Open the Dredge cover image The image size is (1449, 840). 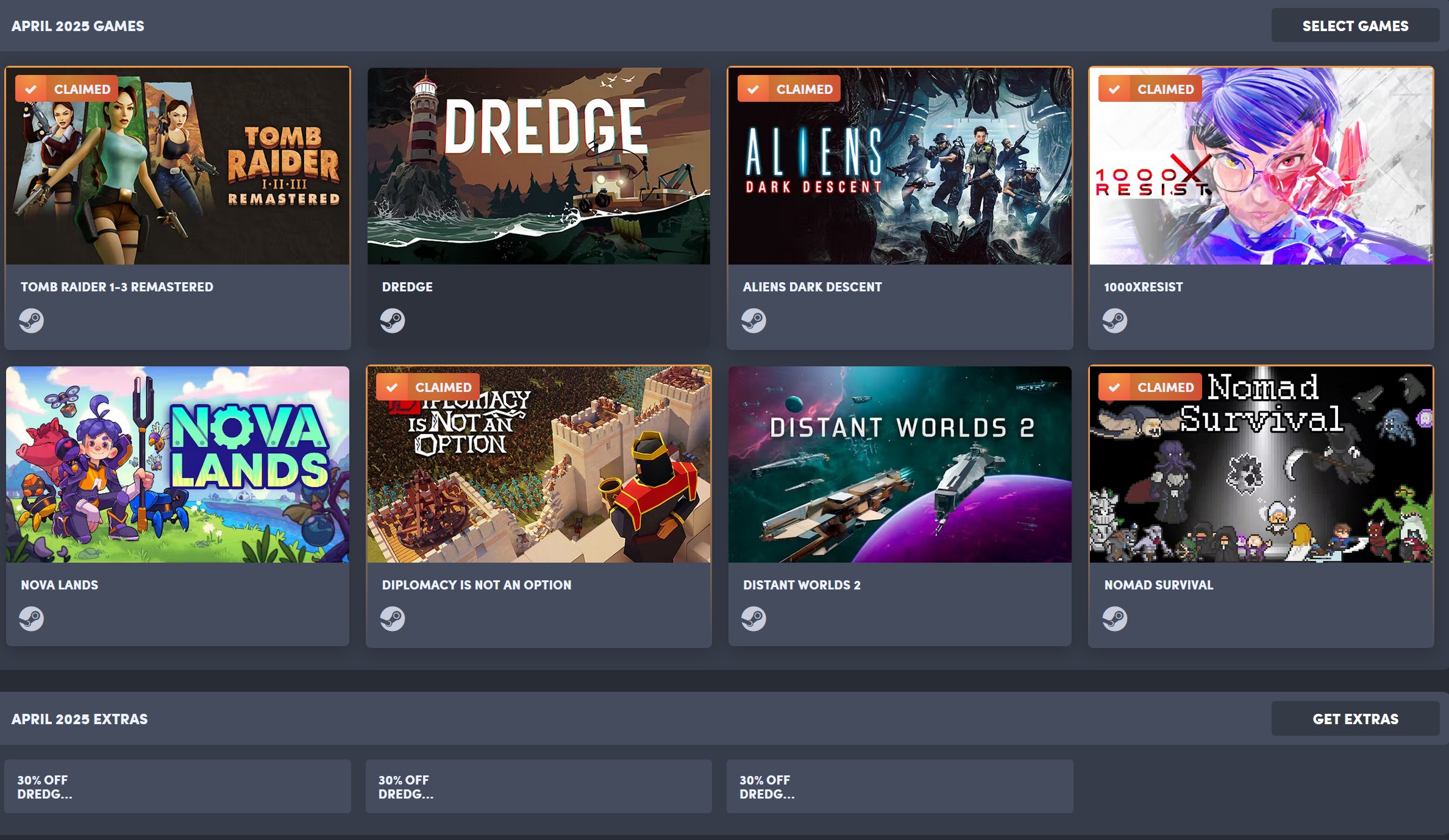point(539,166)
